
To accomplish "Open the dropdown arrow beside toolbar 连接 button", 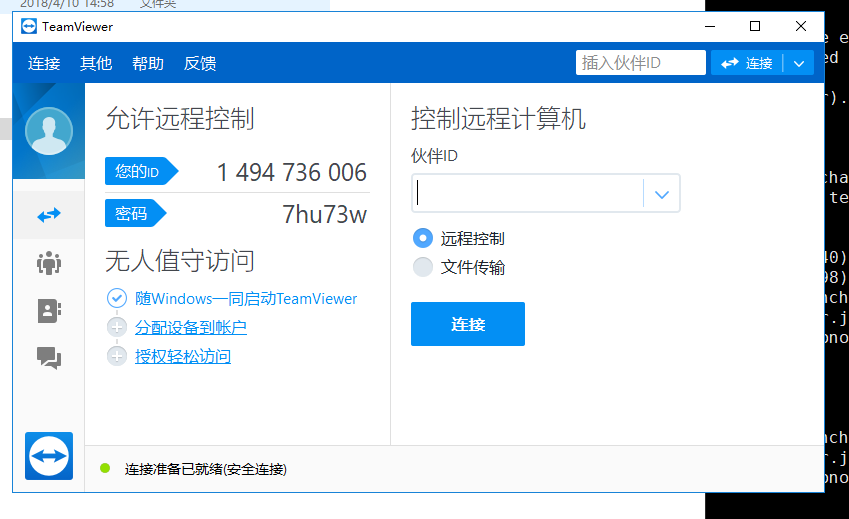I will point(799,63).
